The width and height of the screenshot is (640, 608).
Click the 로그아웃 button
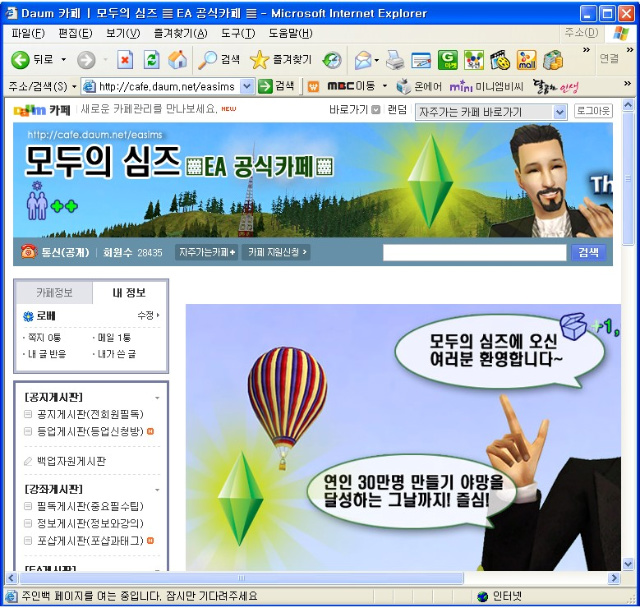point(593,111)
